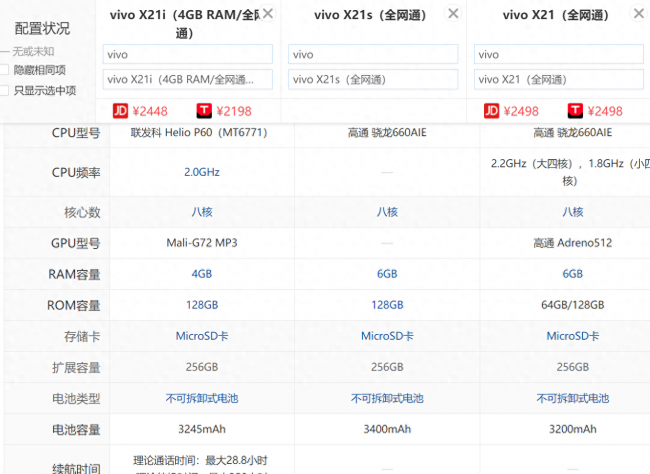Open Tmall icon for vivo X21i
The image size is (650, 474).
click(204, 111)
